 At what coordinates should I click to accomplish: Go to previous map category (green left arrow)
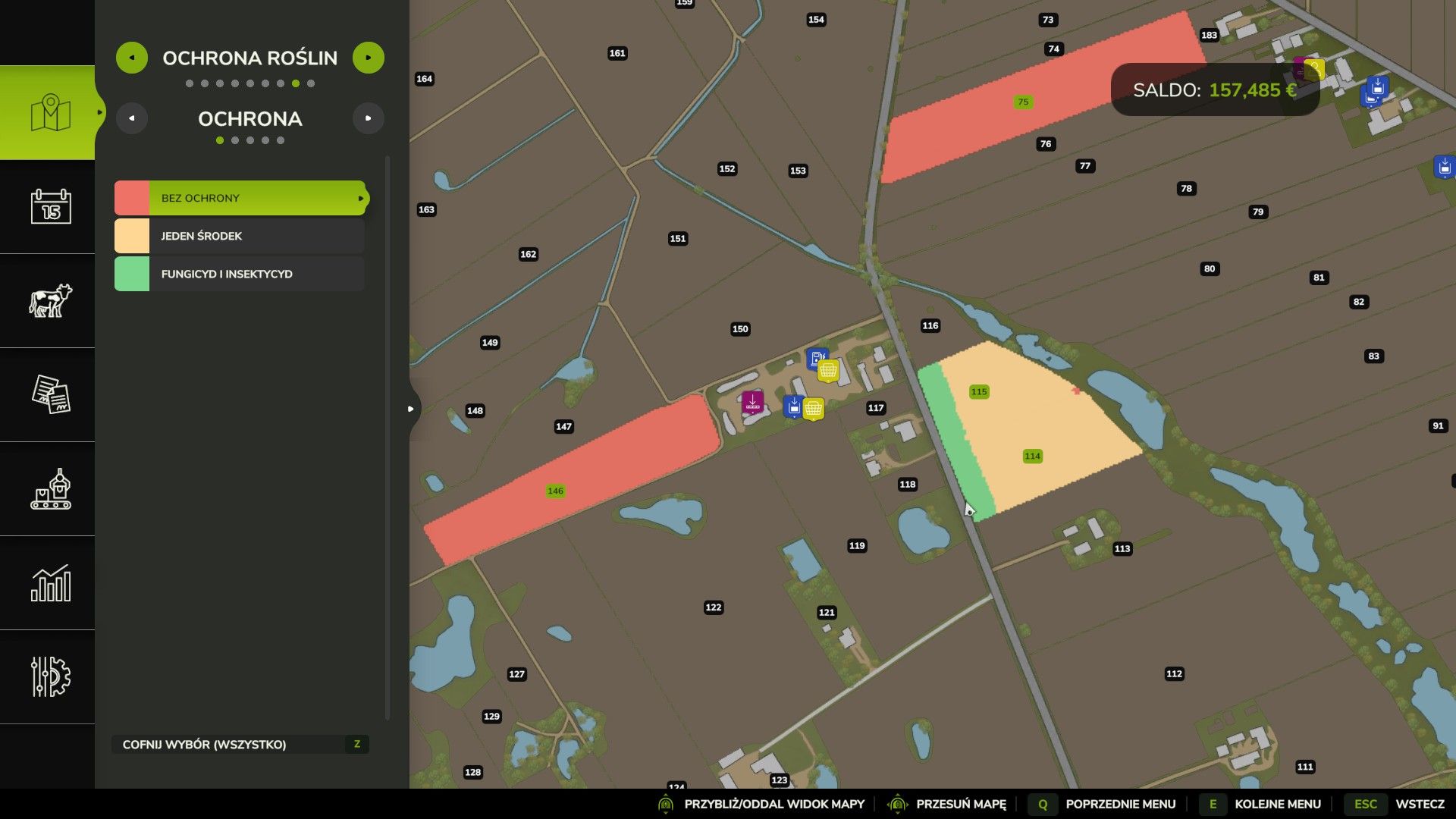tap(132, 58)
